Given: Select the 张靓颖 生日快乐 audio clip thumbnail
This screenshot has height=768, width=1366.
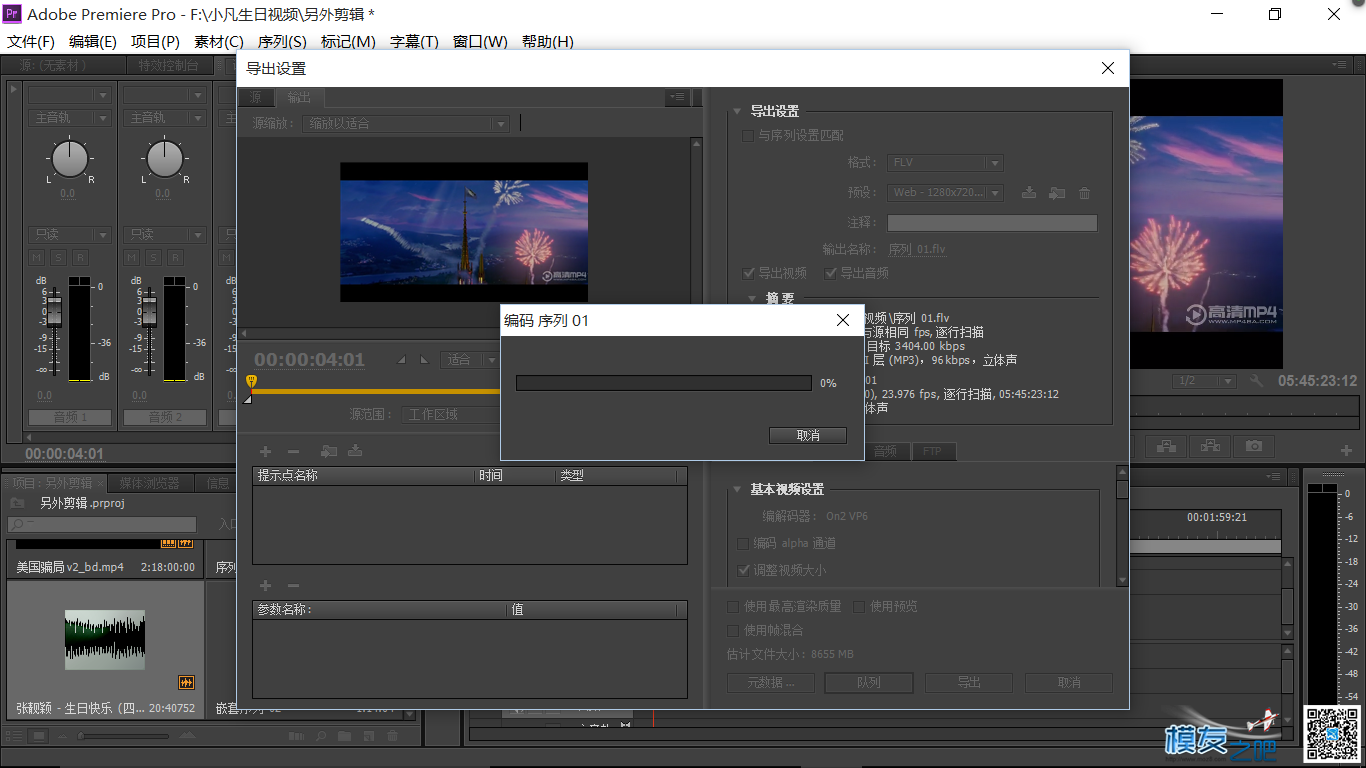Looking at the screenshot, I should coord(105,640).
